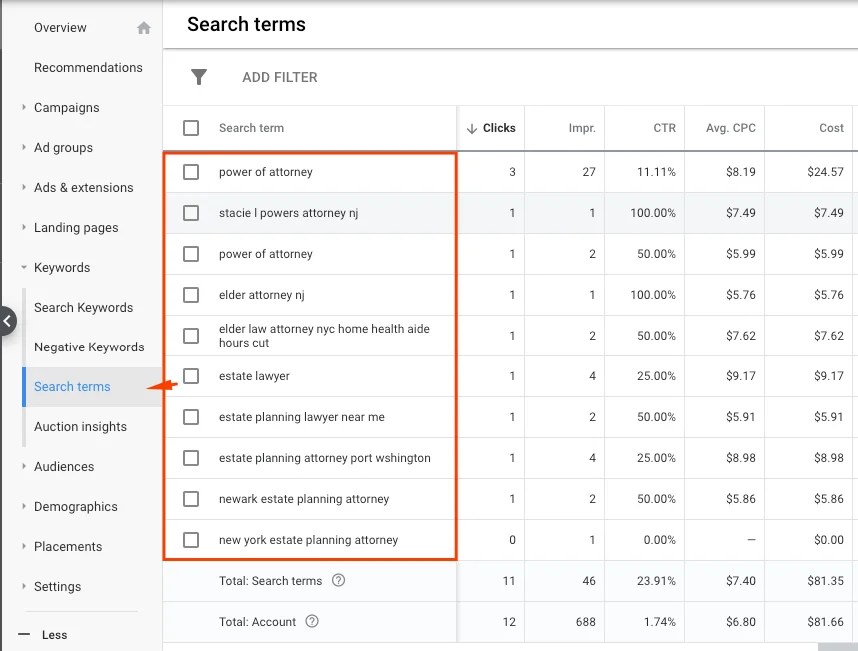The image size is (858, 651).
Task: Go to Auction insights
Action: (80, 427)
